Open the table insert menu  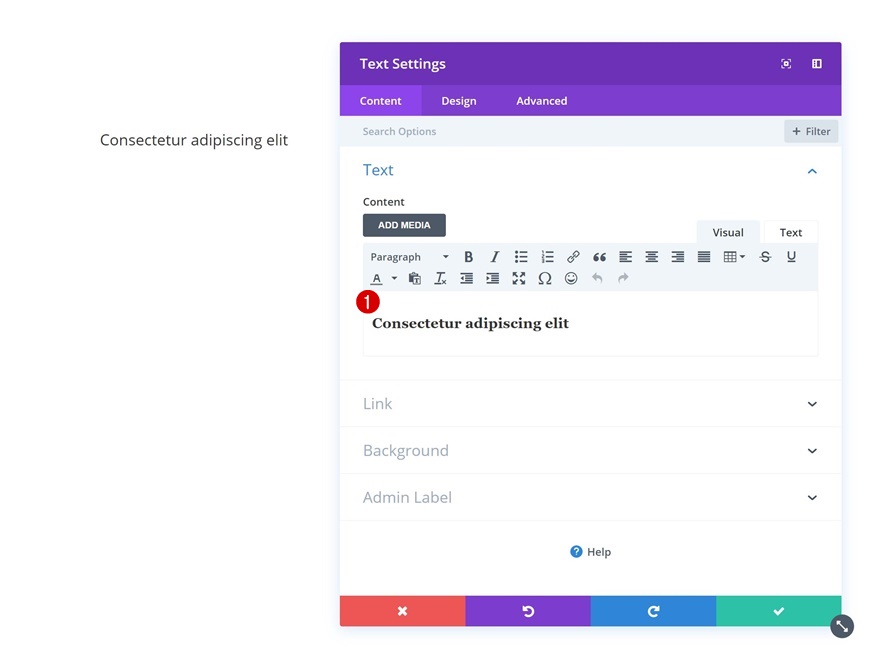(x=734, y=257)
